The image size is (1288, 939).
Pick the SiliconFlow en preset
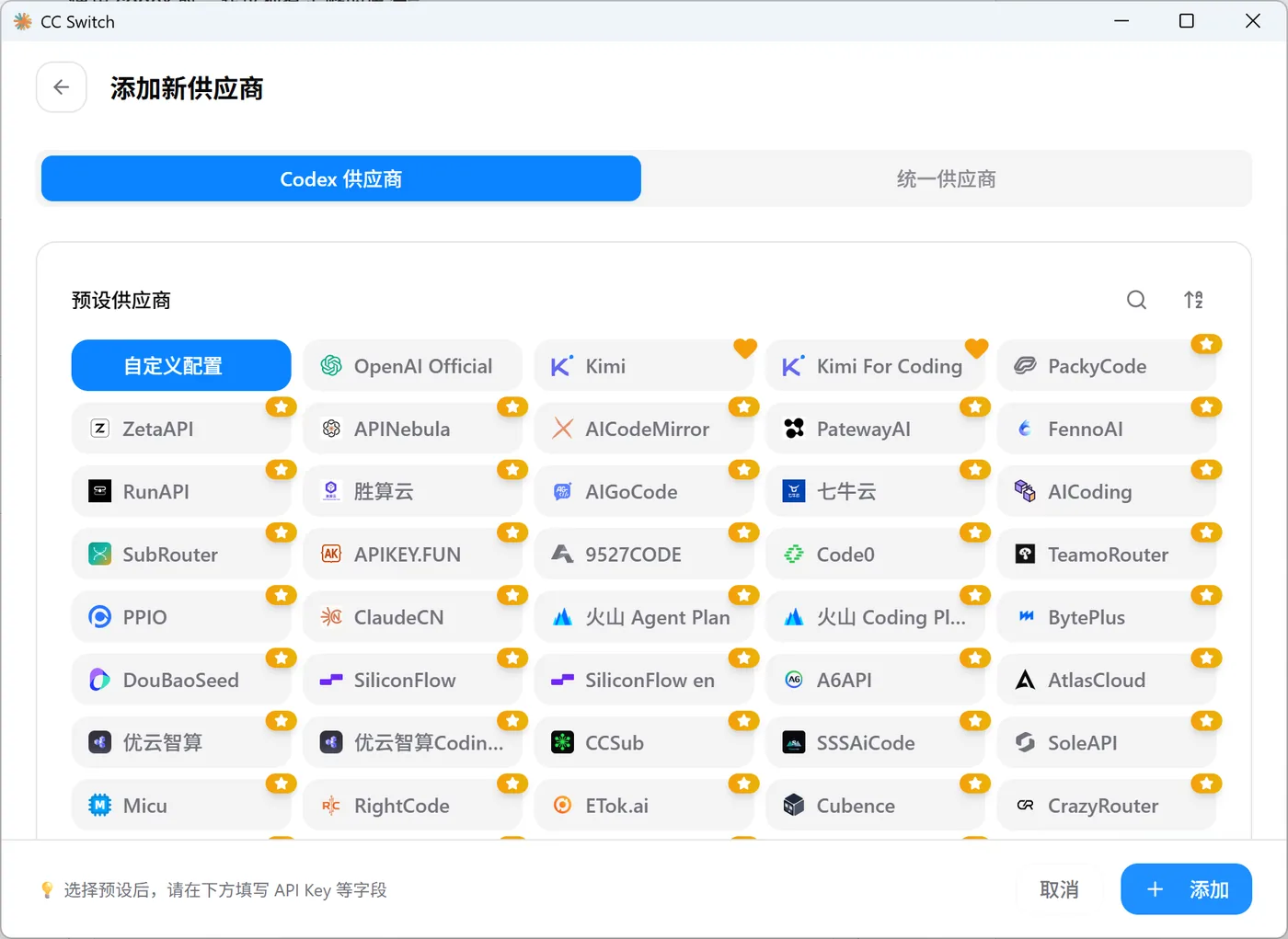[x=644, y=680]
